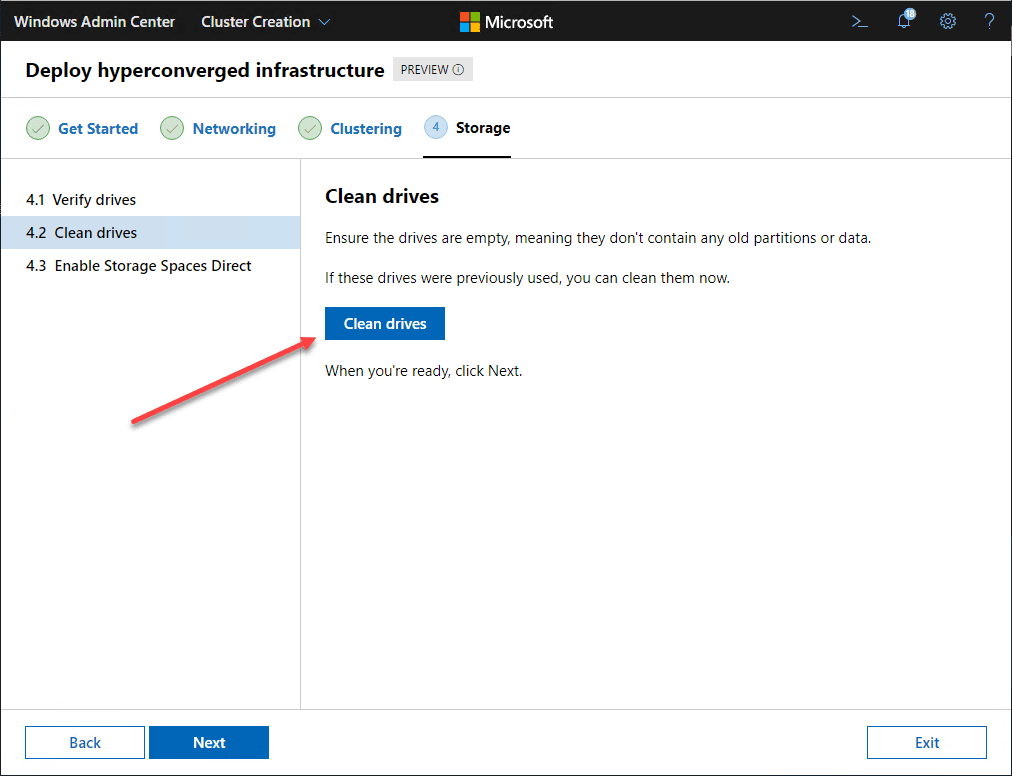Click the Back button
Viewport: 1012px width, 776px height.
point(85,742)
